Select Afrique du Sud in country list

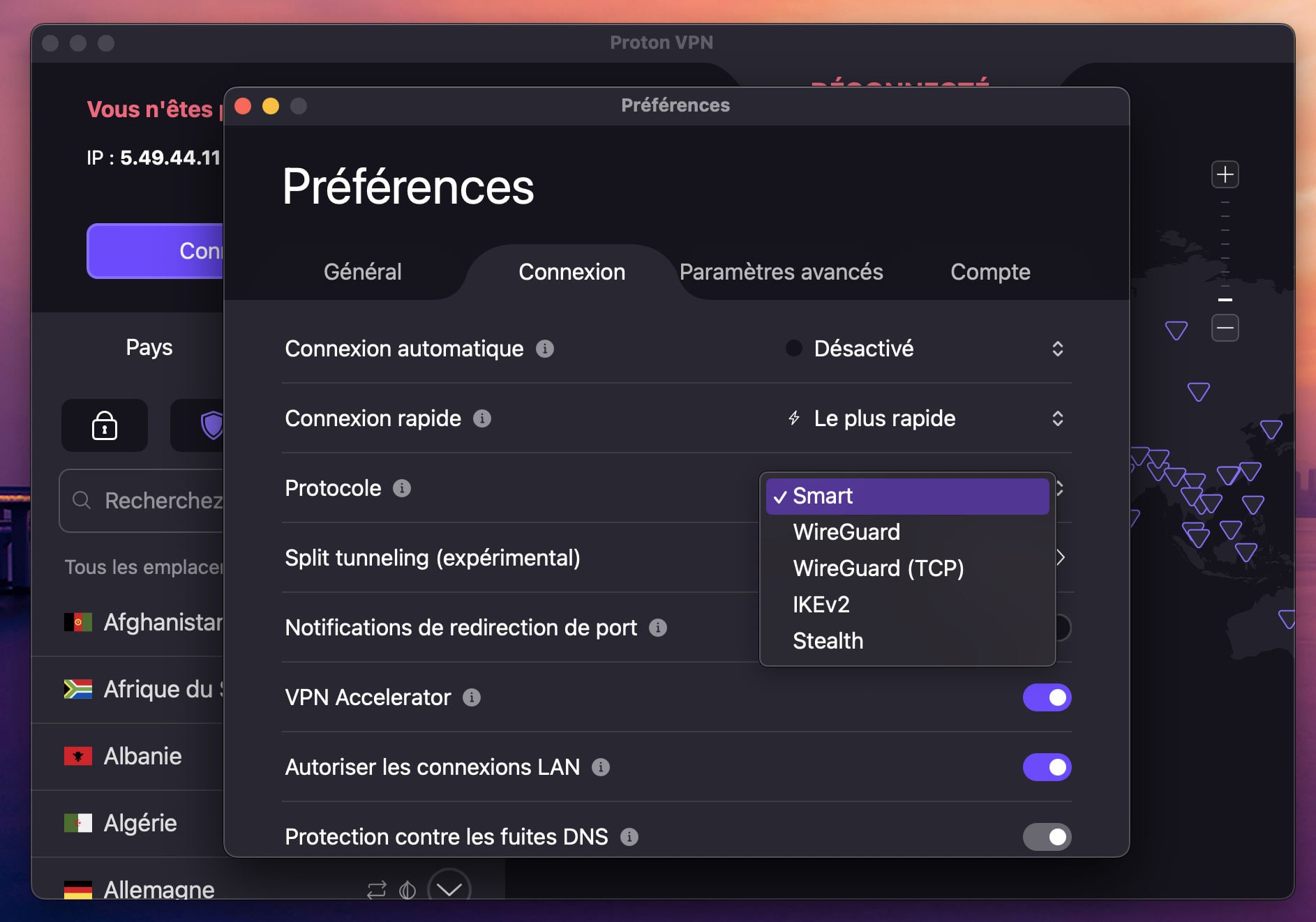pyautogui.click(x=128, y=689)
